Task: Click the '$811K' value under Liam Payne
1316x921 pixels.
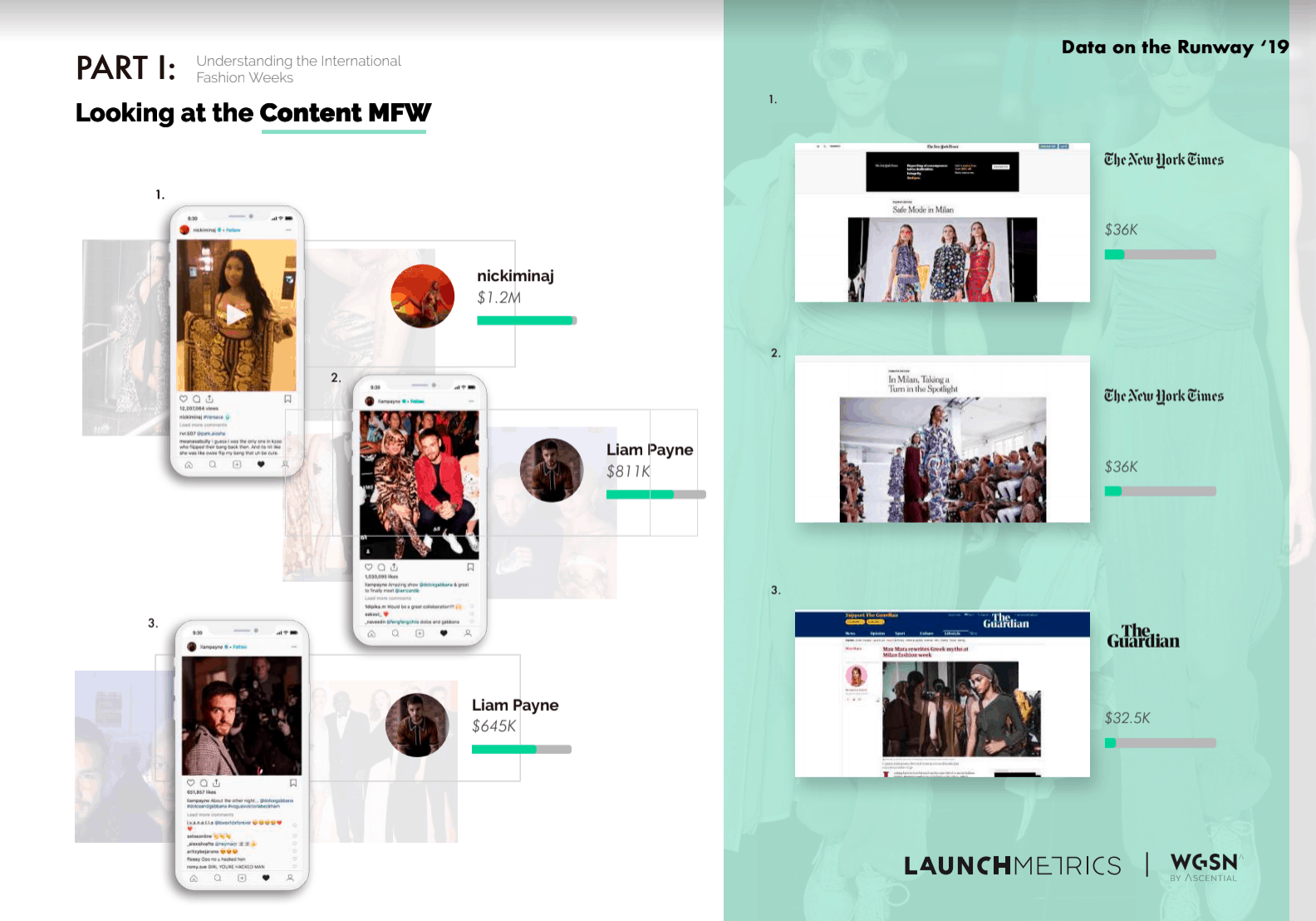Action: 628,471
